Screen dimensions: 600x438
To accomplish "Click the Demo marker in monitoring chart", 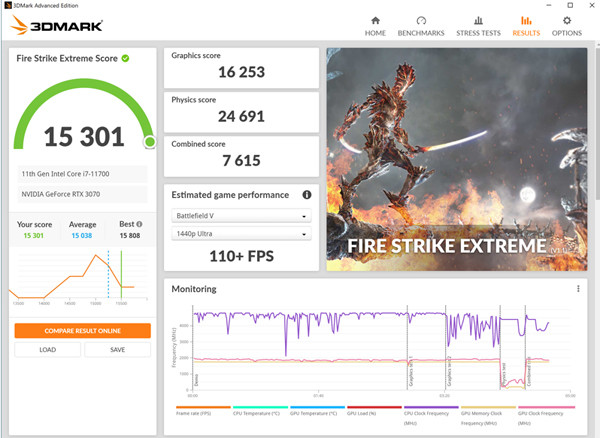I will (x=196, y=380).
